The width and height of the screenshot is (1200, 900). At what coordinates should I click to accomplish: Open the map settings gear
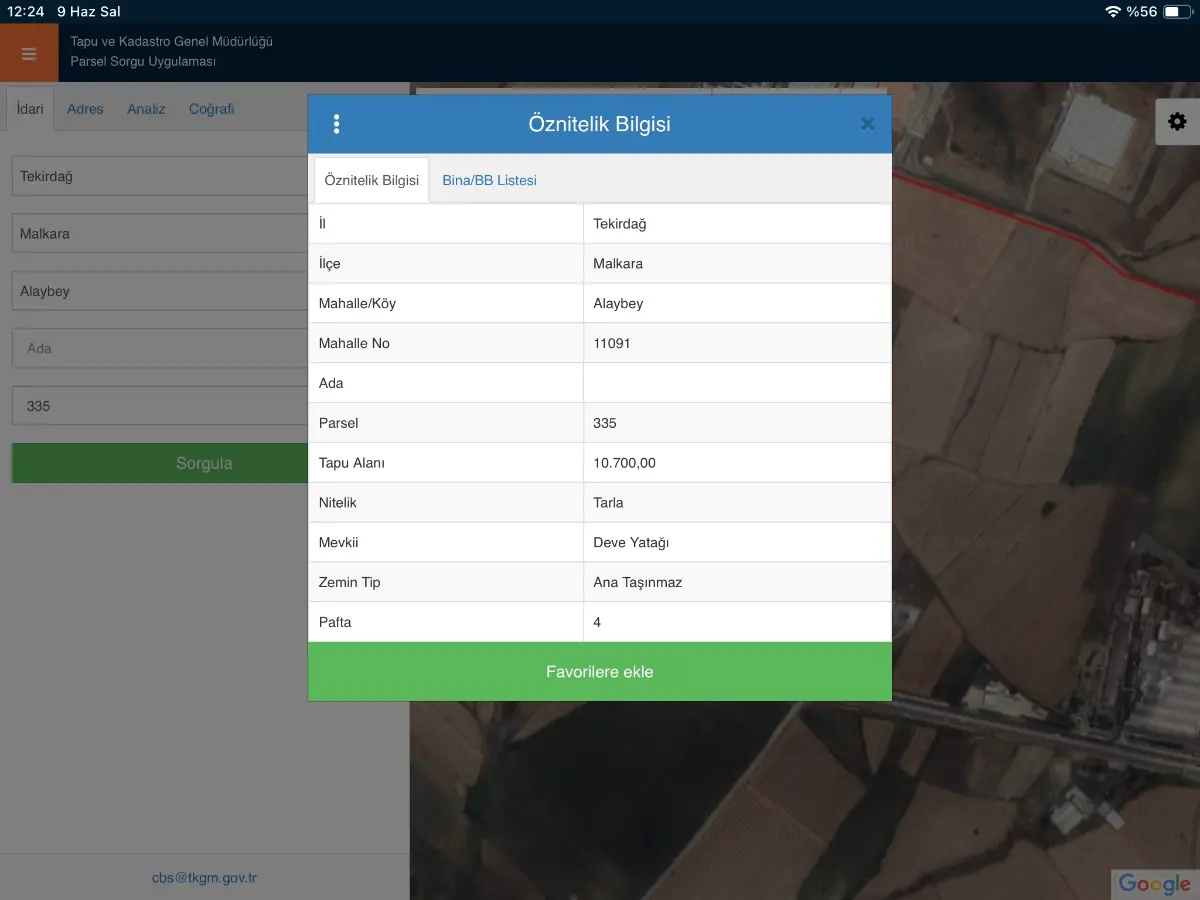(1177, 122)
